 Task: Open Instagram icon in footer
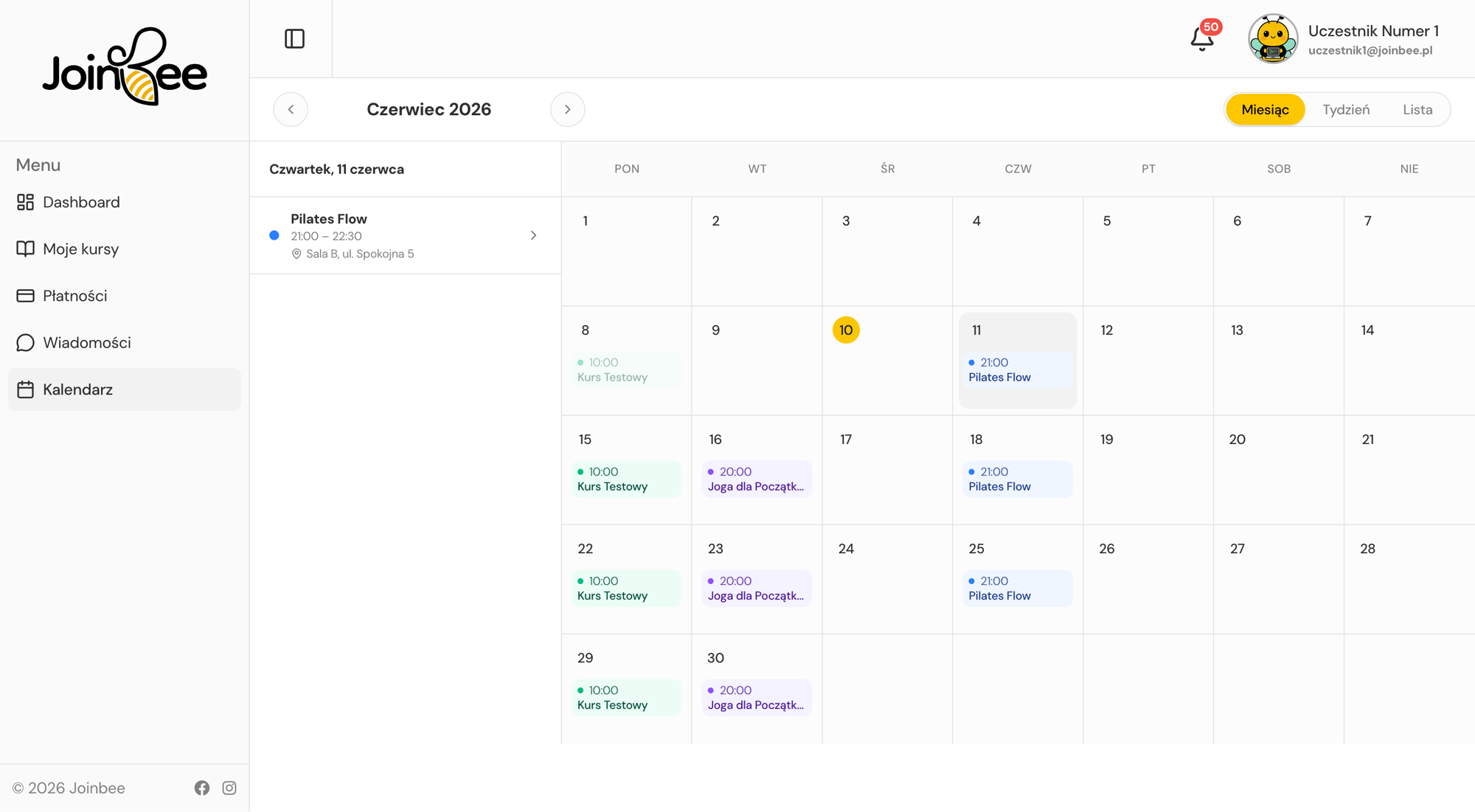click(229, 788)
